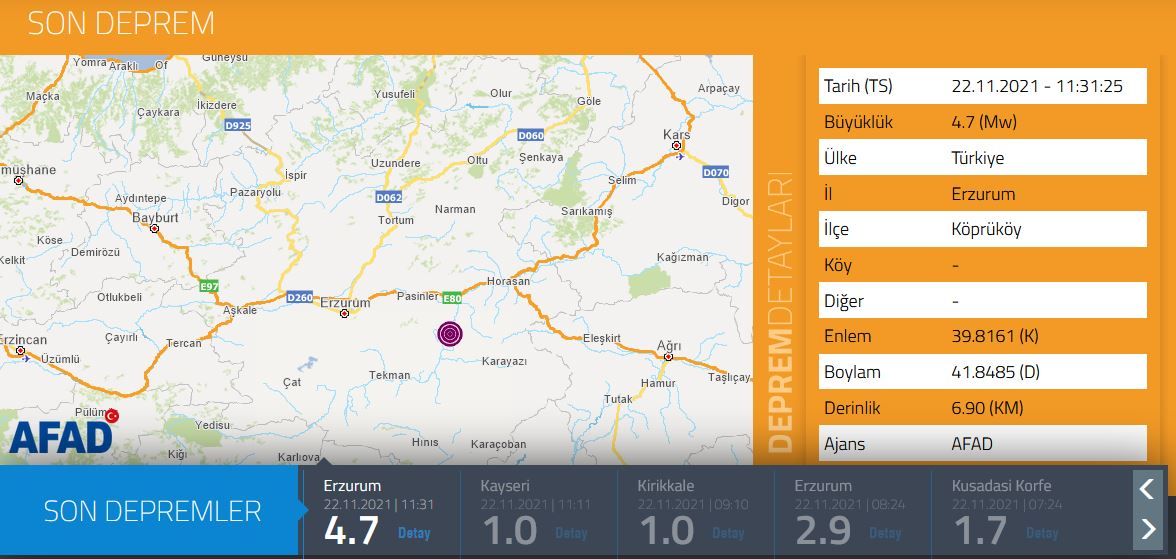Screen dimensions: 1176x559
Task: Click the Turkish flag marker near Pülümür
Action: 112,415
